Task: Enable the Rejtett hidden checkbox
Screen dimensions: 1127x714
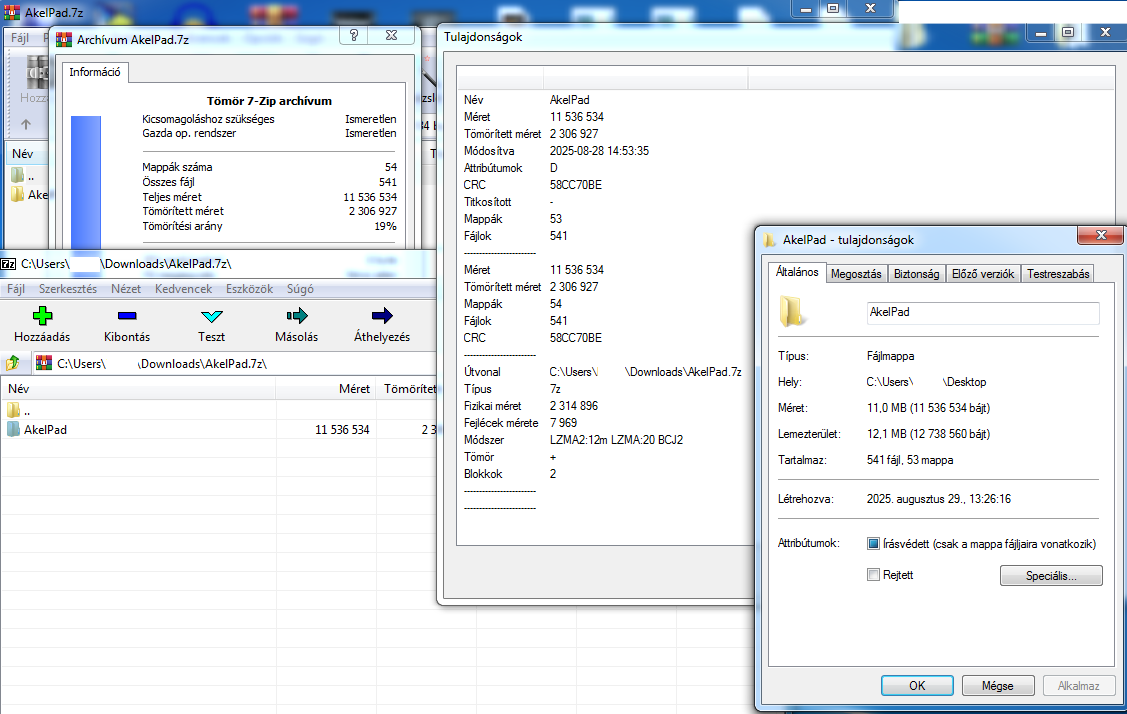Action: (x=873, y=575)
